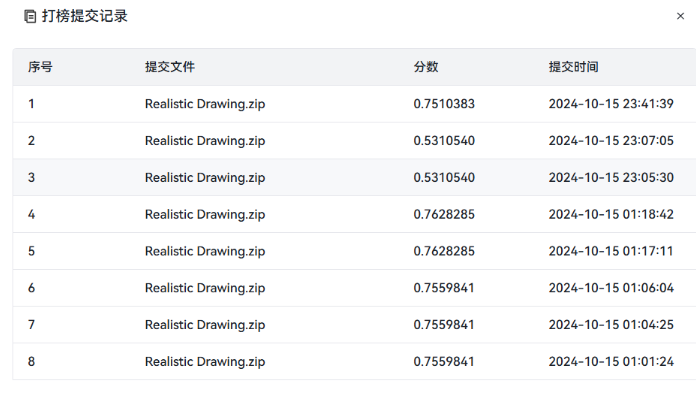
Task: Click timestamp 2024-10-15 23:07:05
Action: coord(611,141)
